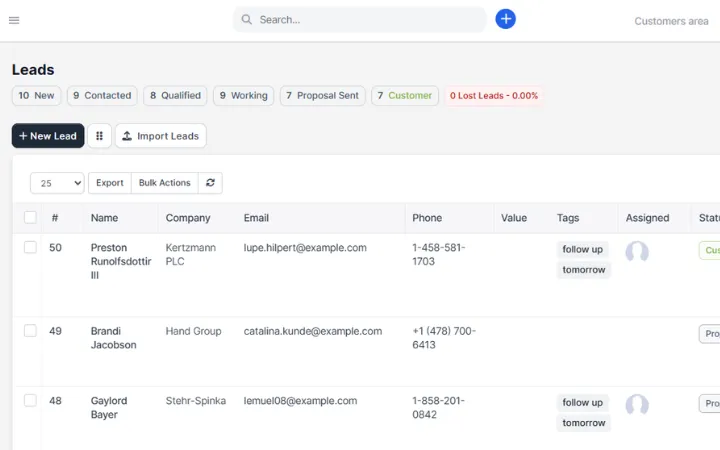Click company Stehr-Spinka
This screenshot has height=450, width=720.
(196, 401)
